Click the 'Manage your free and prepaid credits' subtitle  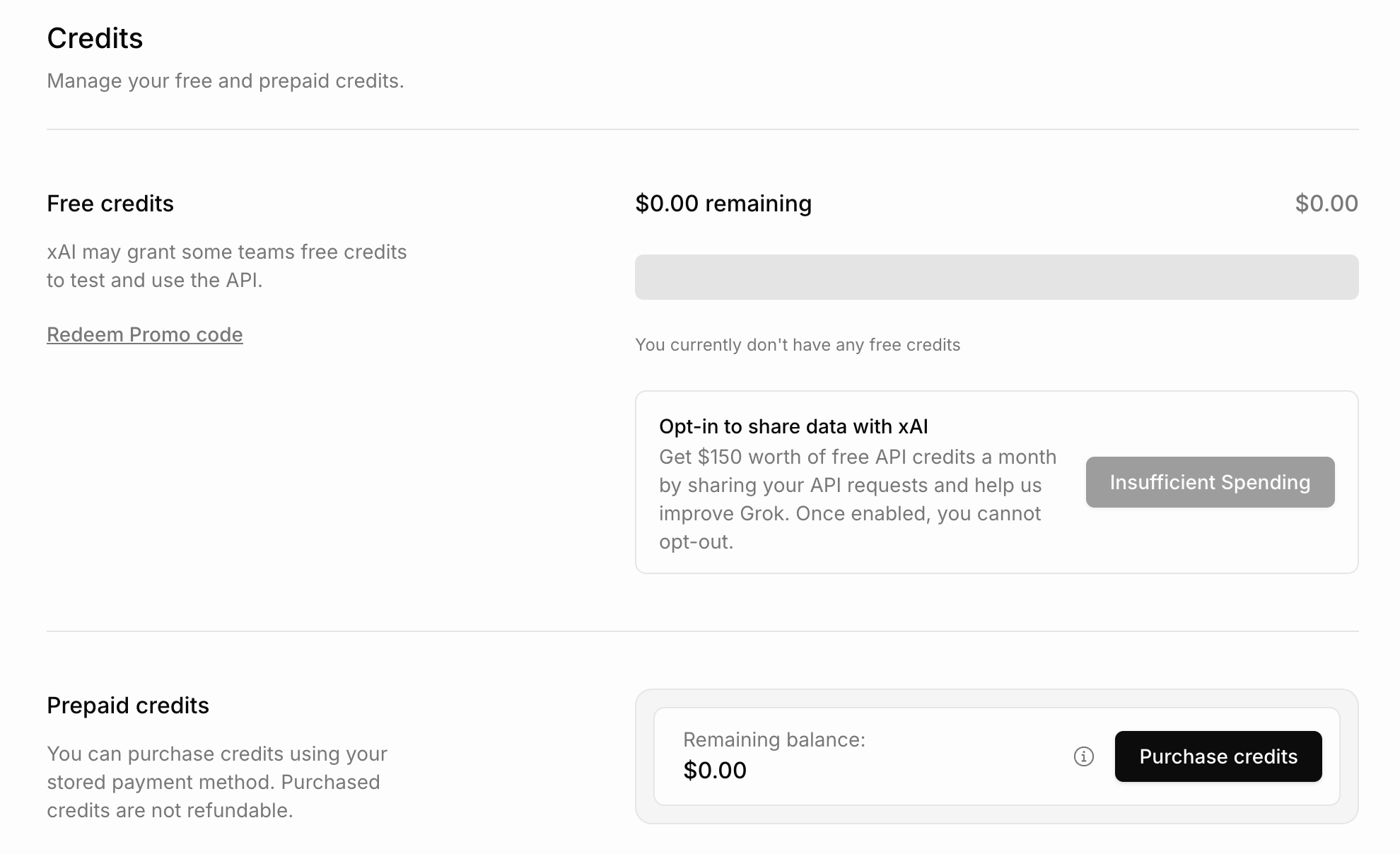226,81
